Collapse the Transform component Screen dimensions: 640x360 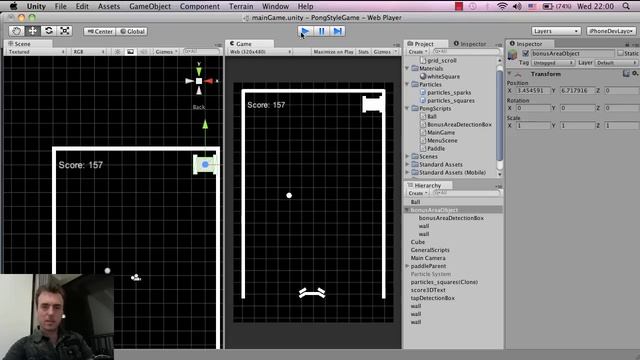pos(509,73)
